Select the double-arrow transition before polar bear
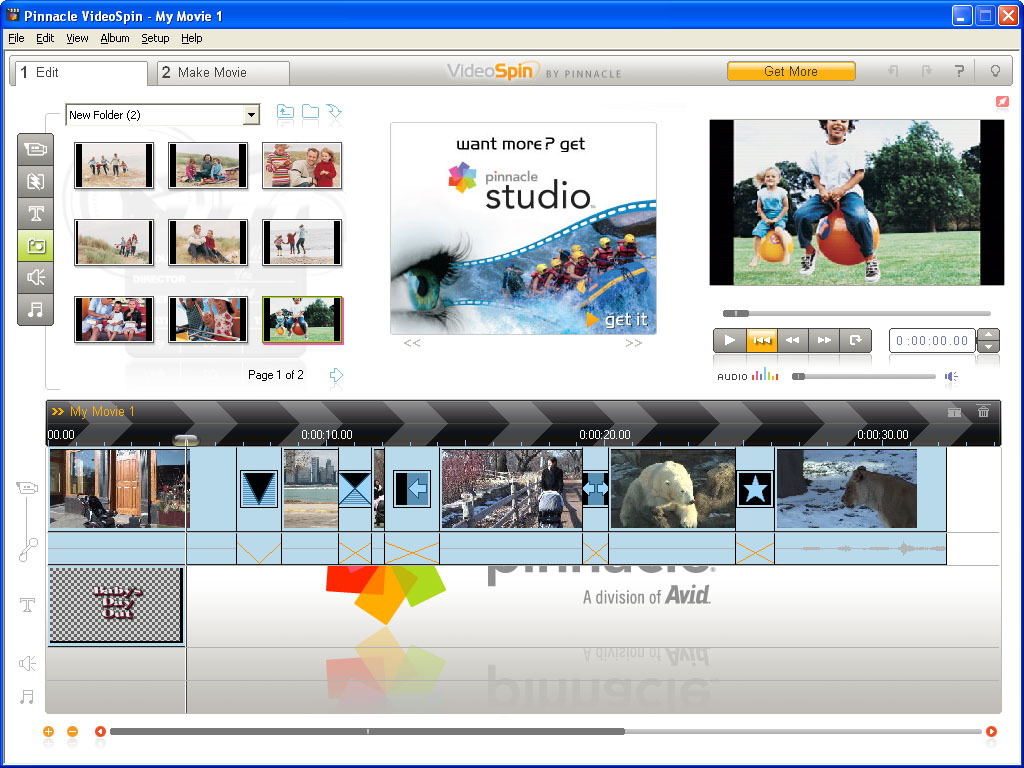 (x=595, y=489)
